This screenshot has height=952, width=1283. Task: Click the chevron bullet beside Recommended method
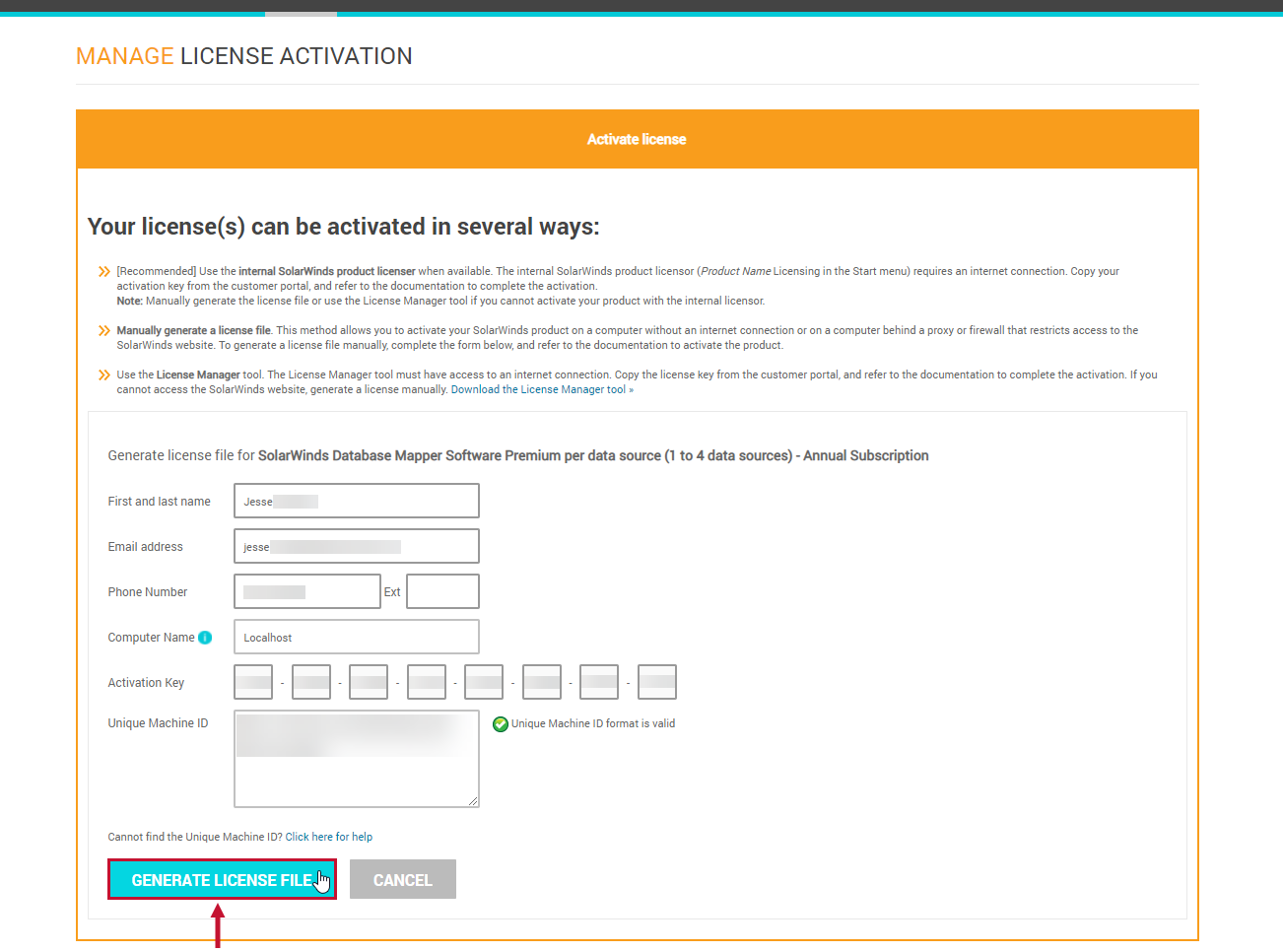click(104, 271)
